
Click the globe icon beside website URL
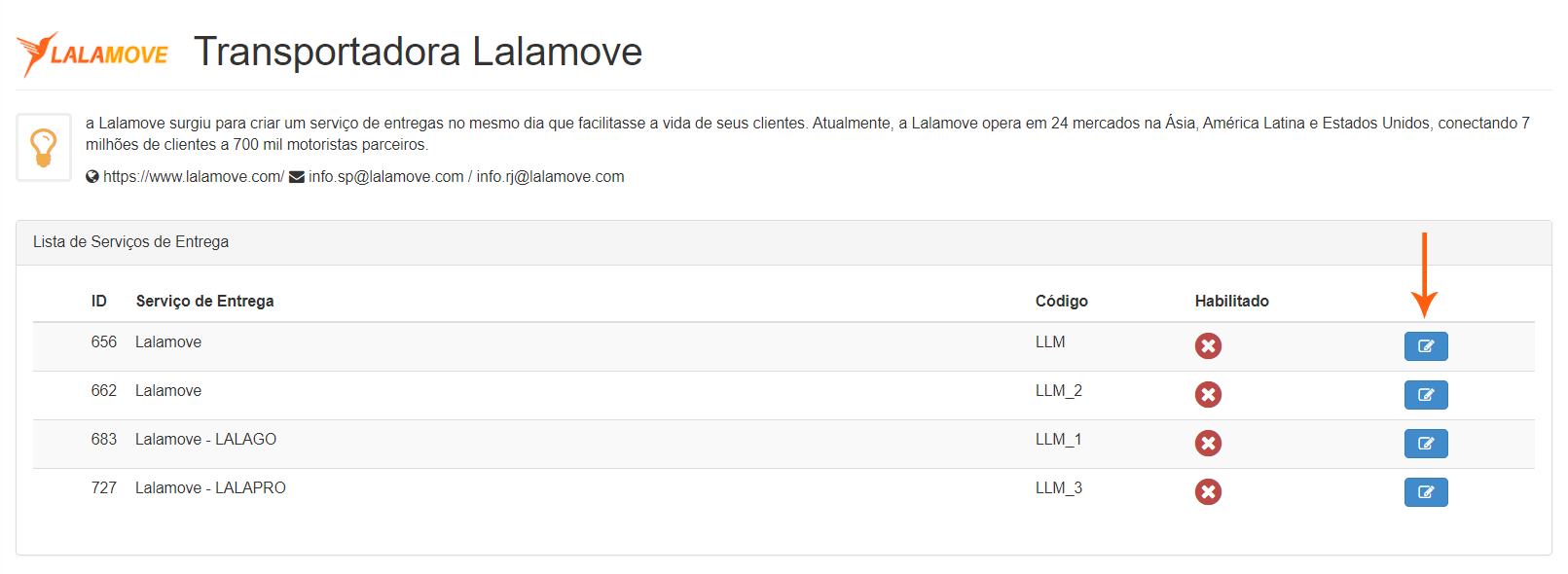tap(92, 177)
